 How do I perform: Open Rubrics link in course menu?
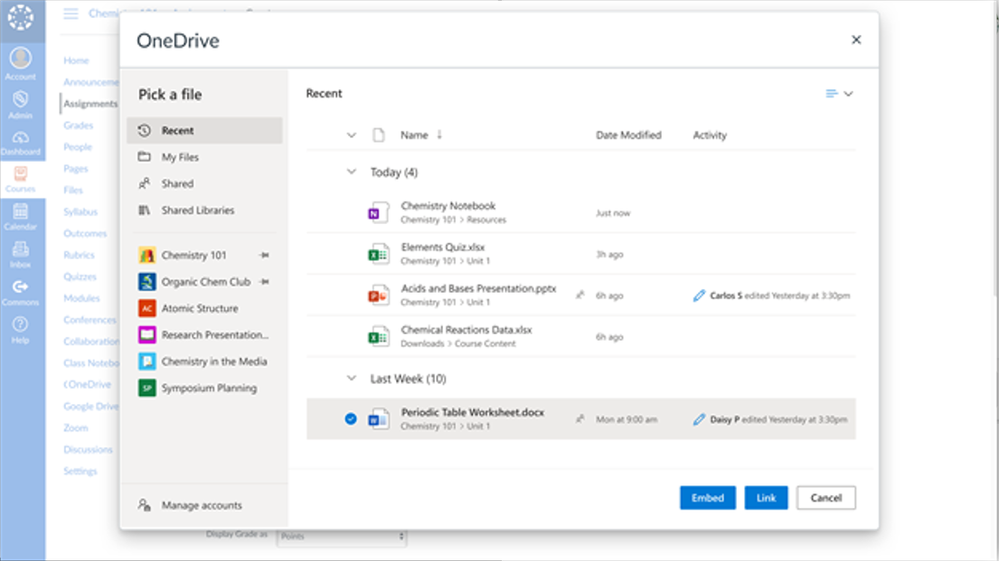pos(79,255)
